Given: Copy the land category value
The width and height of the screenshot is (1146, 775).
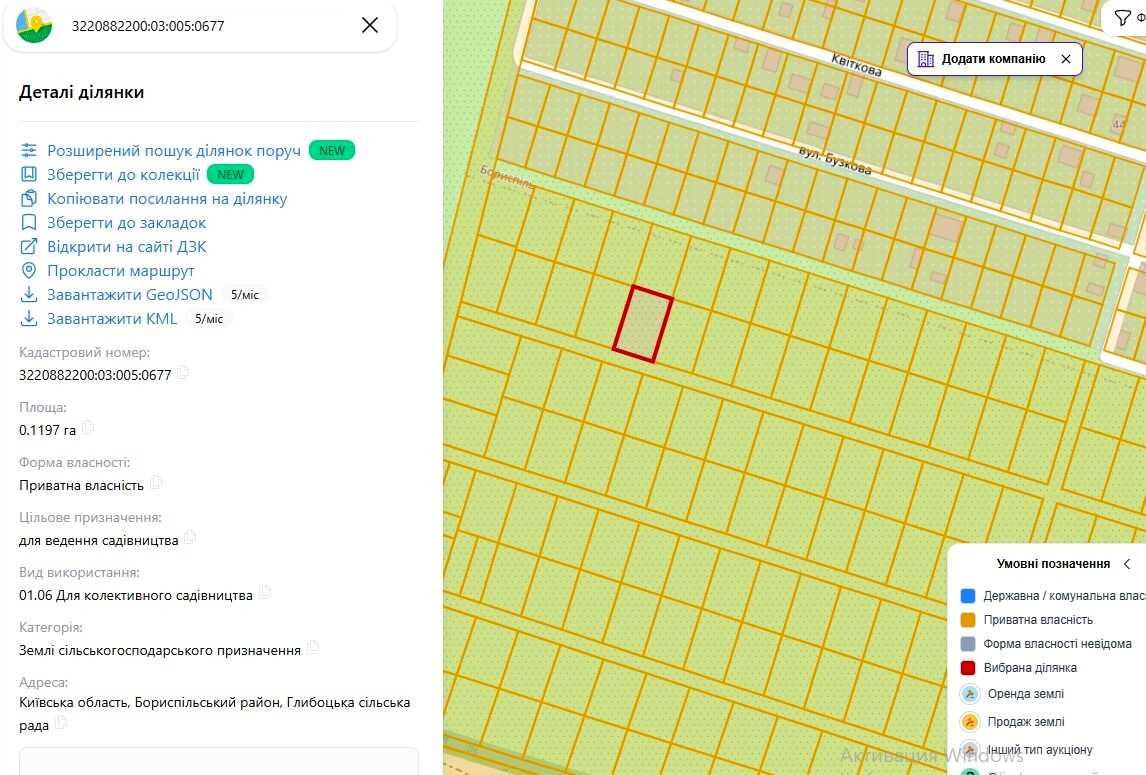Looking at the screenshot, I should click(313, 648).
